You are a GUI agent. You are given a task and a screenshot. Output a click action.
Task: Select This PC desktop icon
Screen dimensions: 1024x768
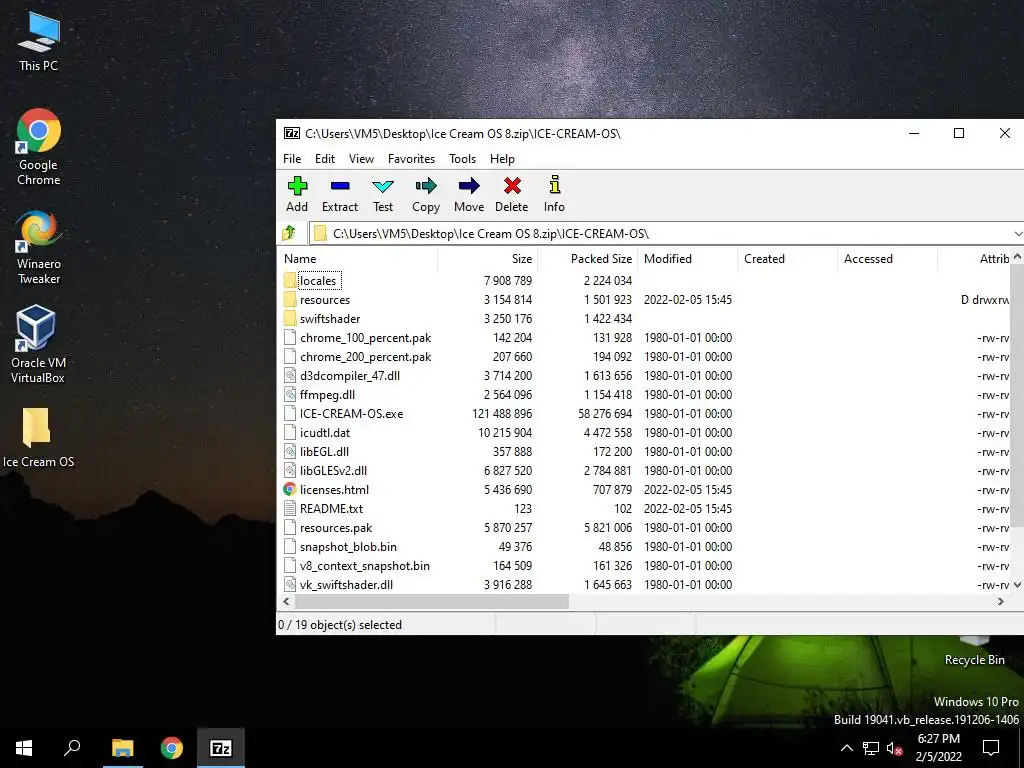click(39, 41)
